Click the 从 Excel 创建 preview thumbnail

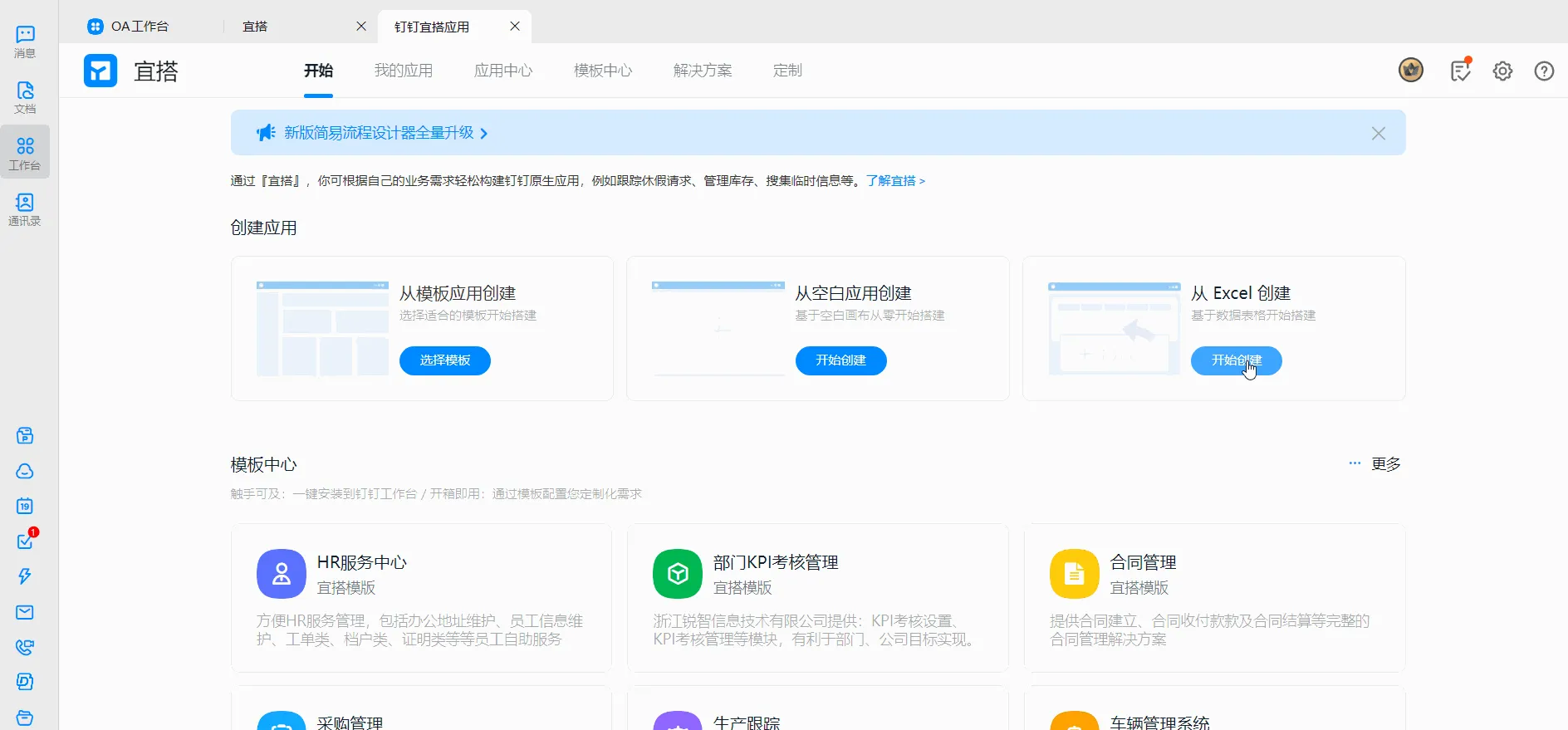point(1115,329)
